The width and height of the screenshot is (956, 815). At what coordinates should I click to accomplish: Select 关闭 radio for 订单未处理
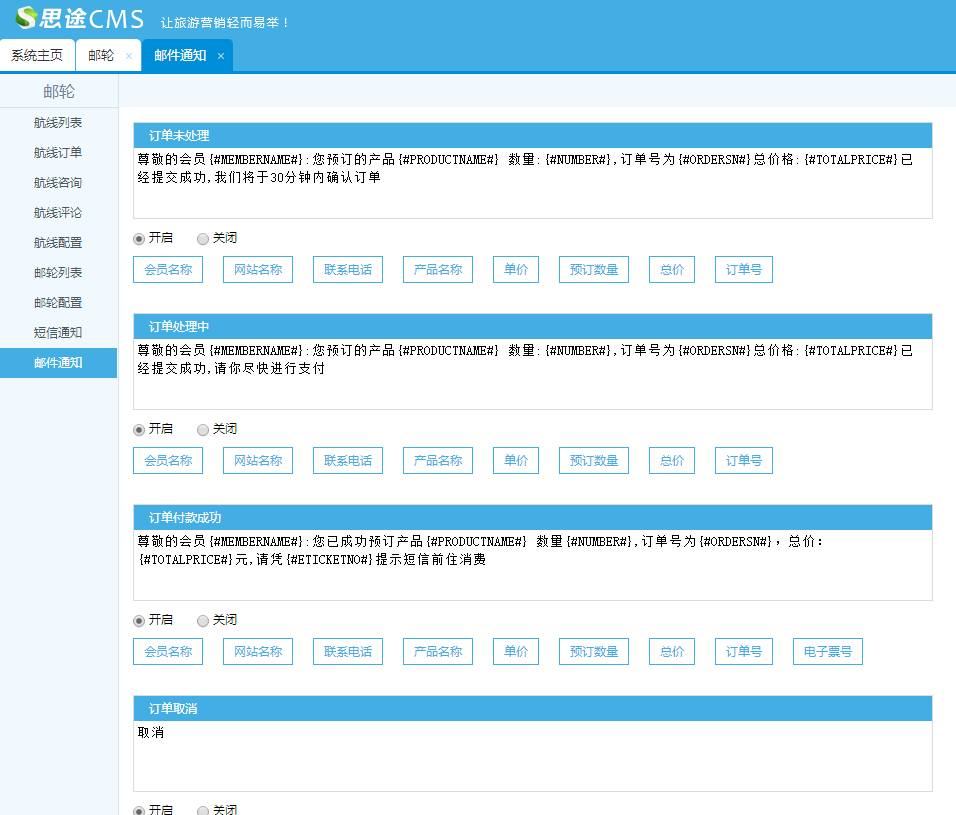tap(203, 239)
